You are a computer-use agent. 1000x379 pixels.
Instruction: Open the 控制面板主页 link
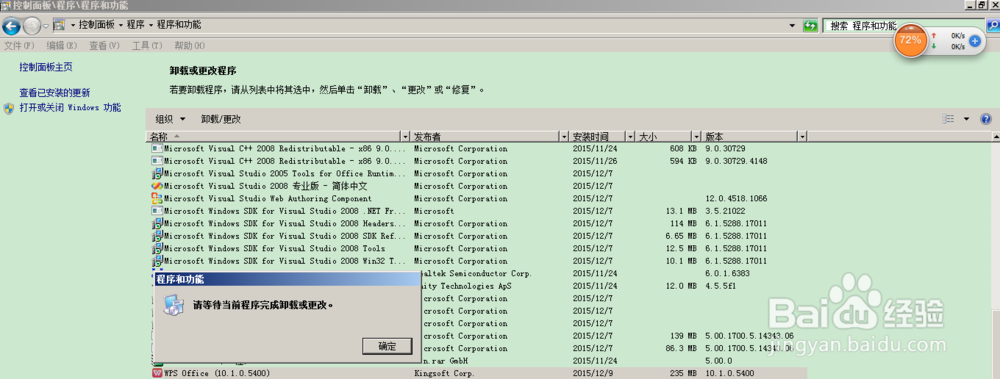click(46, 67)
